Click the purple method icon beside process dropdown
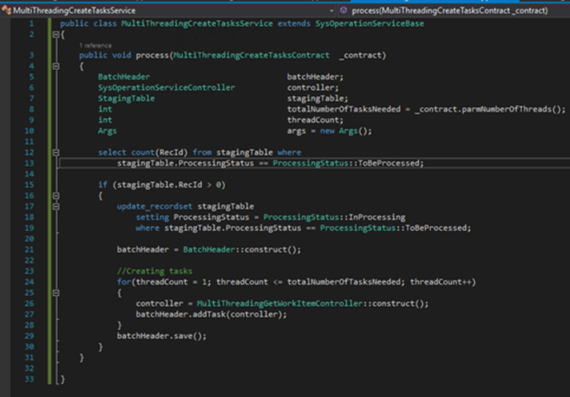The height and width of the screenshot is (397, 570). tap(343, 10)
